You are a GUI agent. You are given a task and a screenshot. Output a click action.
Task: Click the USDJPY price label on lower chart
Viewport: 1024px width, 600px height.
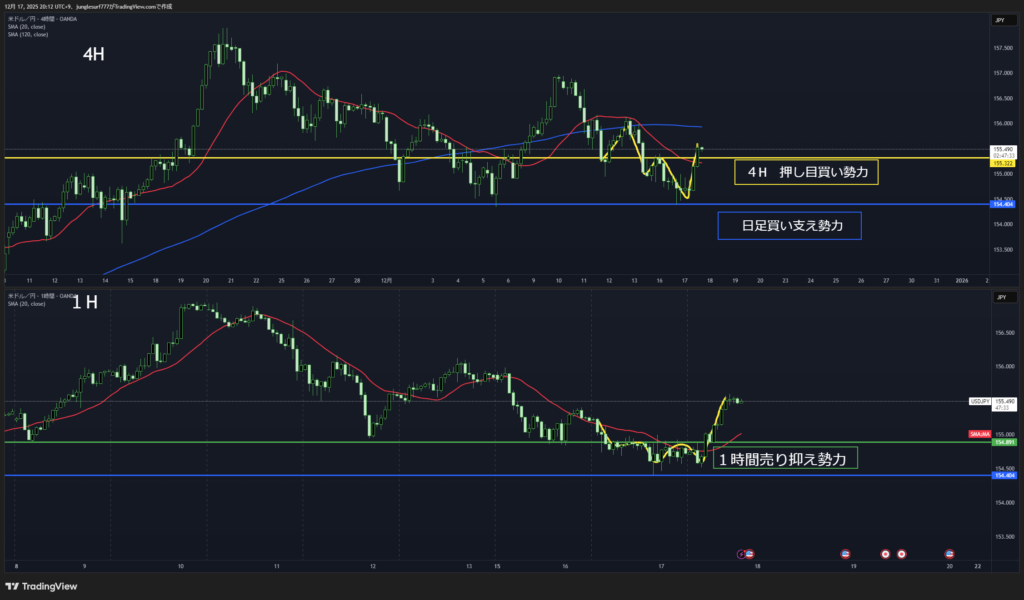point(980,401)
